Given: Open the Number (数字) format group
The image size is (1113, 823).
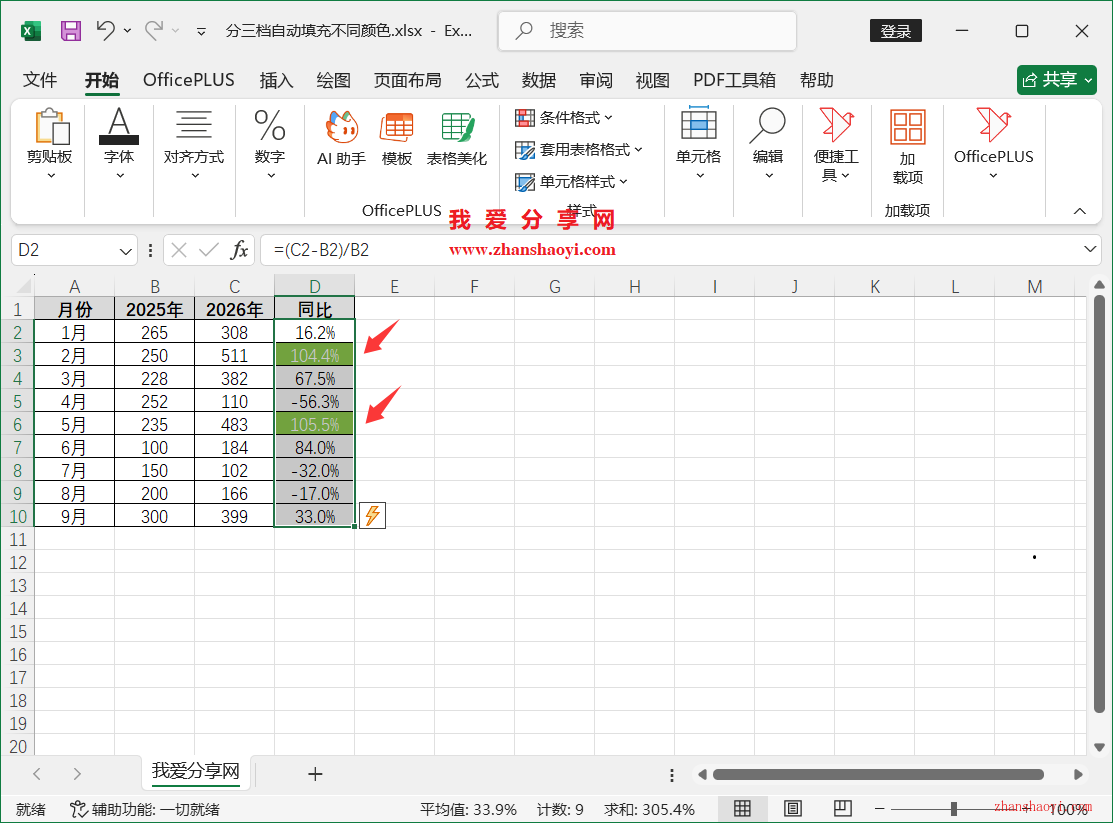Looking at the screenshot, I should 270,144.
